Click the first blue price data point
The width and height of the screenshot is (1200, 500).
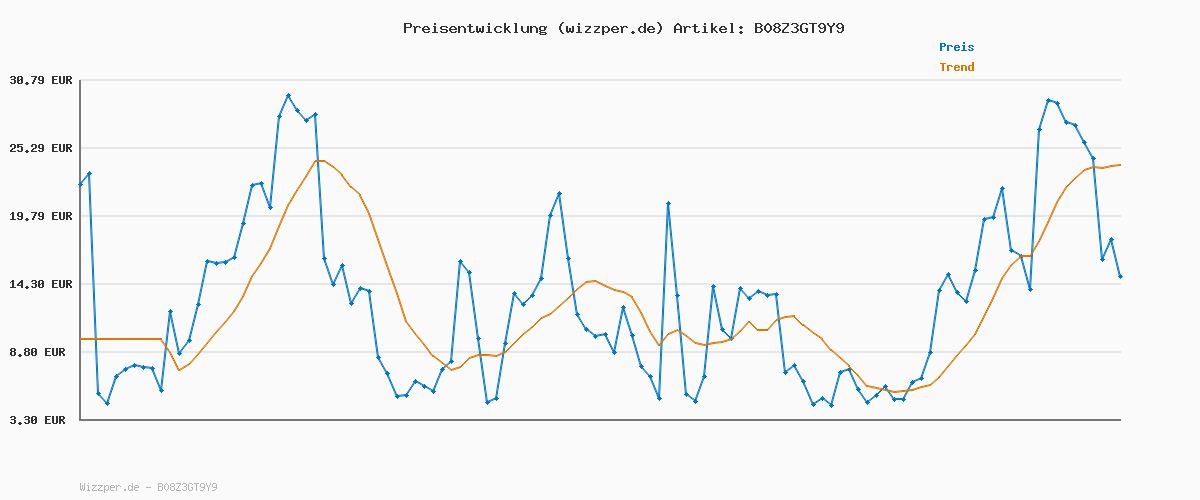[81, 184]
